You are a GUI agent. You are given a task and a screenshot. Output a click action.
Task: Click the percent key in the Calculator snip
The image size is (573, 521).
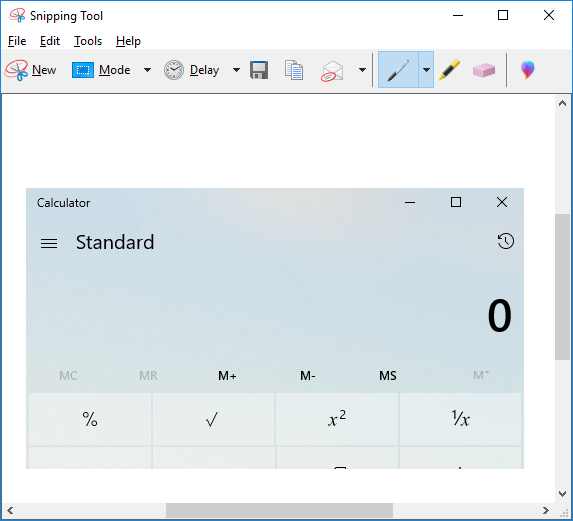pyautogui.click(x=90, y=419)
